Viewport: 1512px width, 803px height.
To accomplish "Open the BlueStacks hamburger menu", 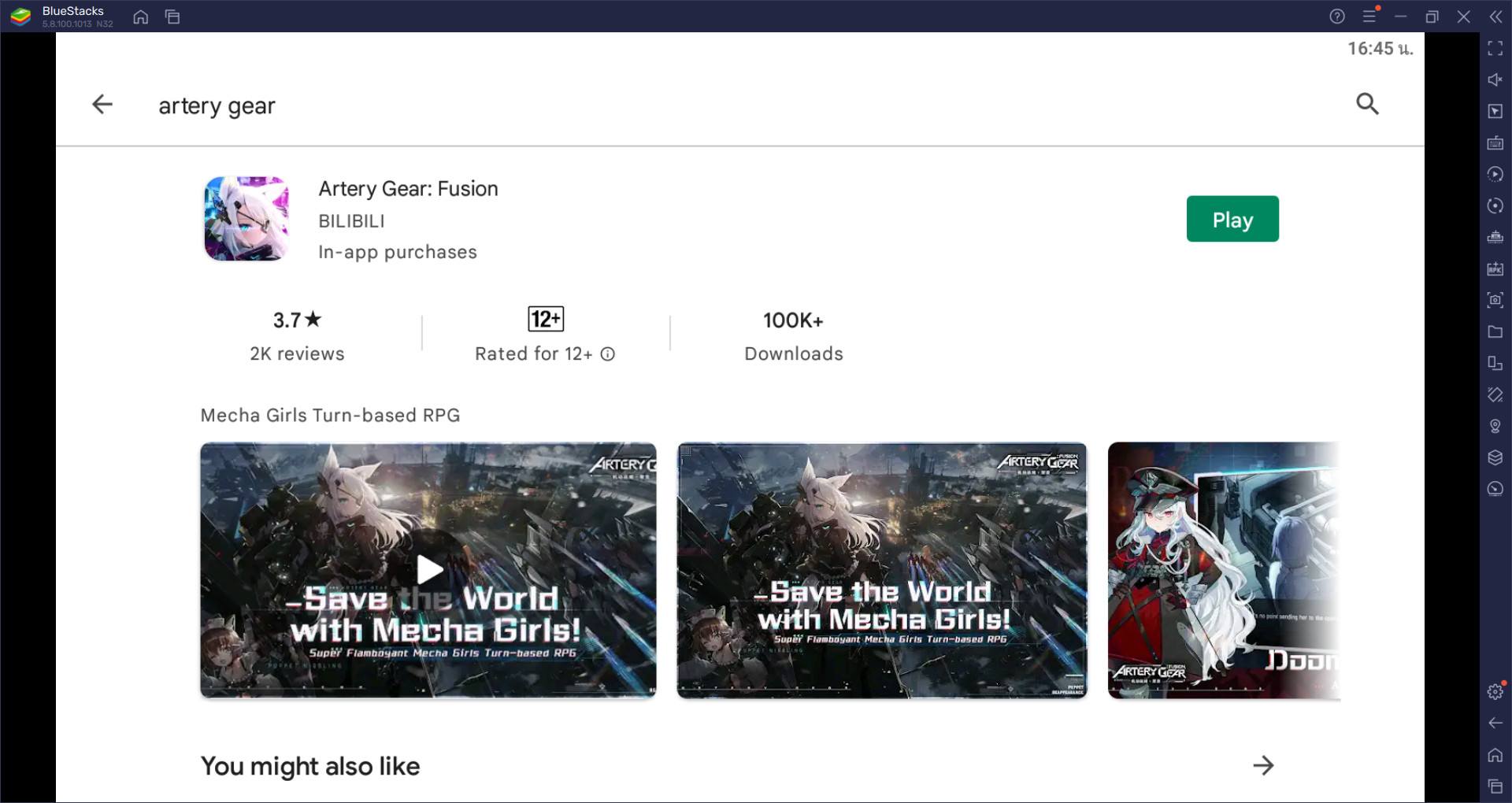I will point(1369,17).
